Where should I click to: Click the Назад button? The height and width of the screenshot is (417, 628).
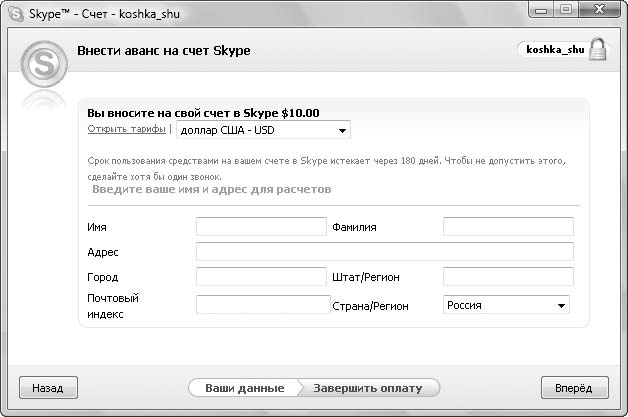pyautogui.click(x=48, y=388)
